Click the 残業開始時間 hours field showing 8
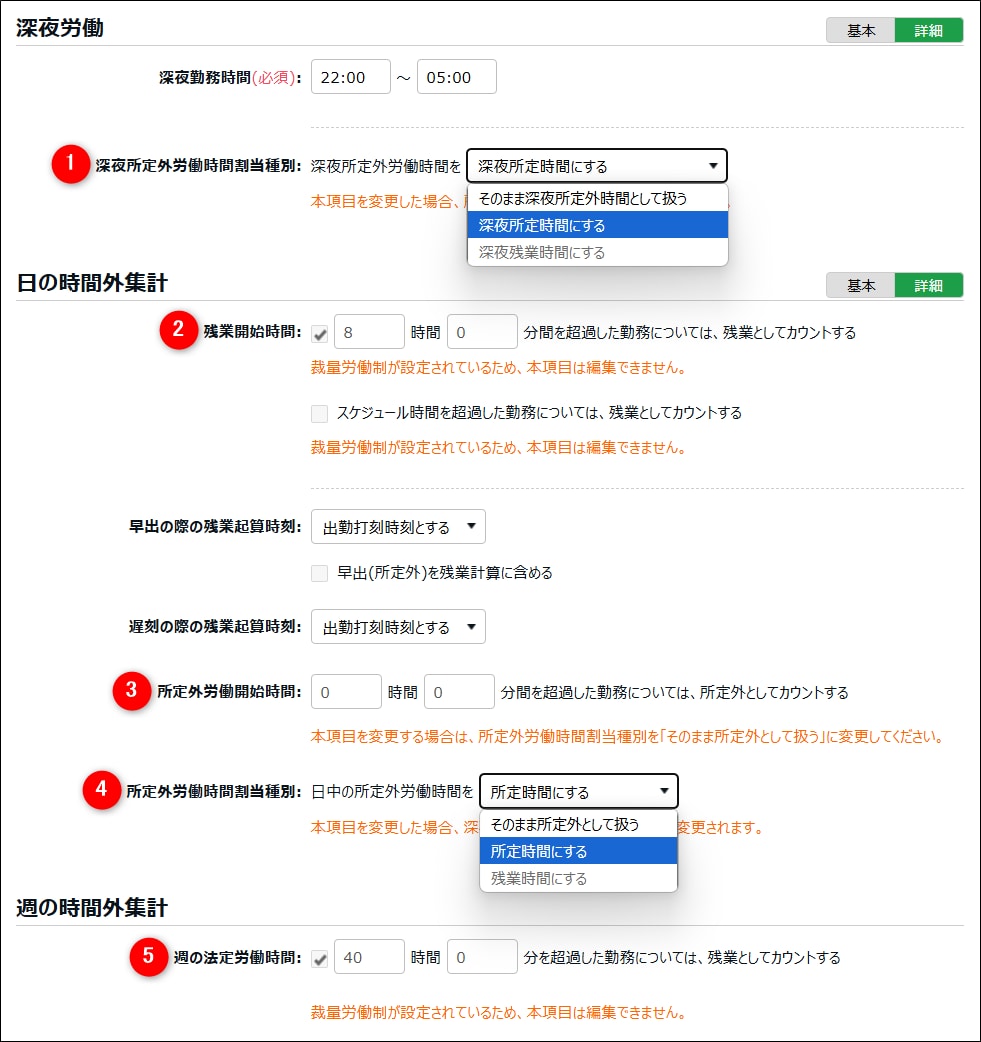 [x=369, y=332]
